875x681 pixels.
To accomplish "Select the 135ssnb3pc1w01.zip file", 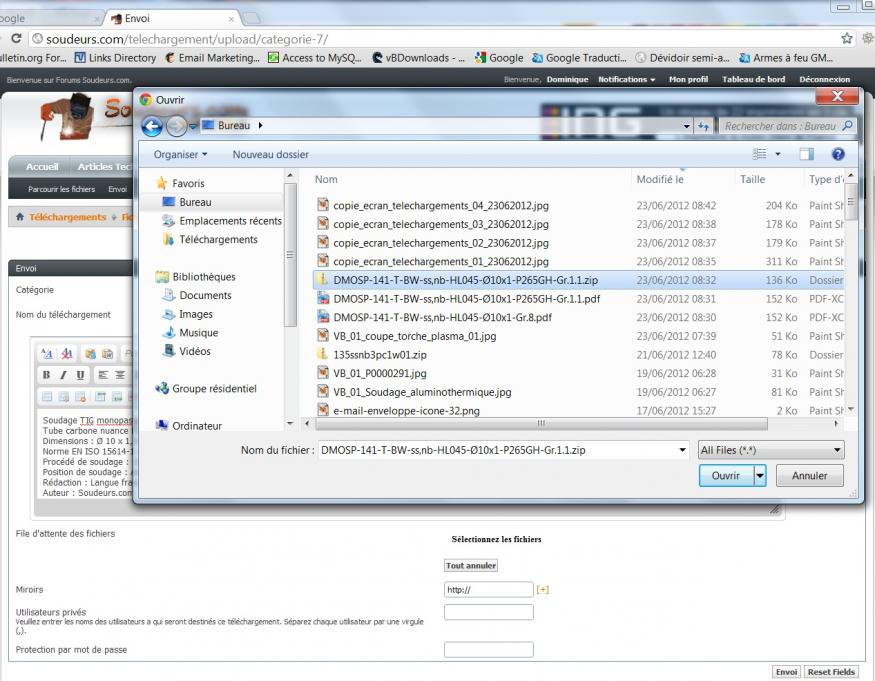I will pyautogui.click(x=380, y=355).
